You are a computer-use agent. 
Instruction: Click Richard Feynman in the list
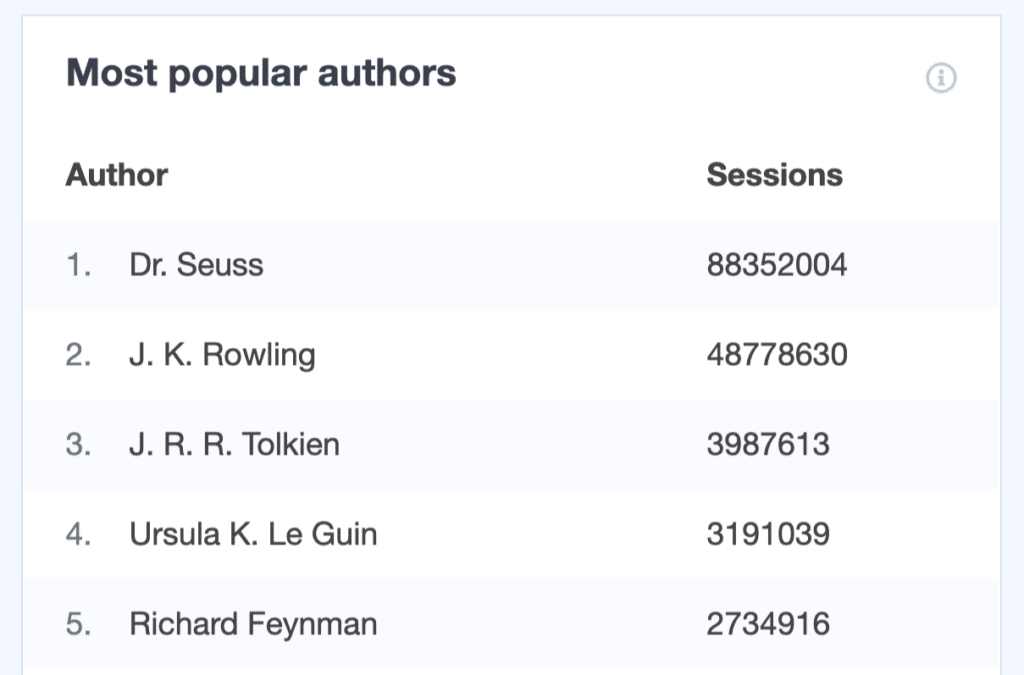[x=252, y=623]
